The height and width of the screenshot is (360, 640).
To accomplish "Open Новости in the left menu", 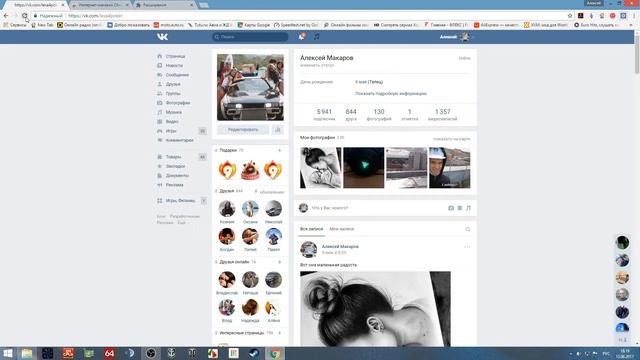I will point(174,65).
